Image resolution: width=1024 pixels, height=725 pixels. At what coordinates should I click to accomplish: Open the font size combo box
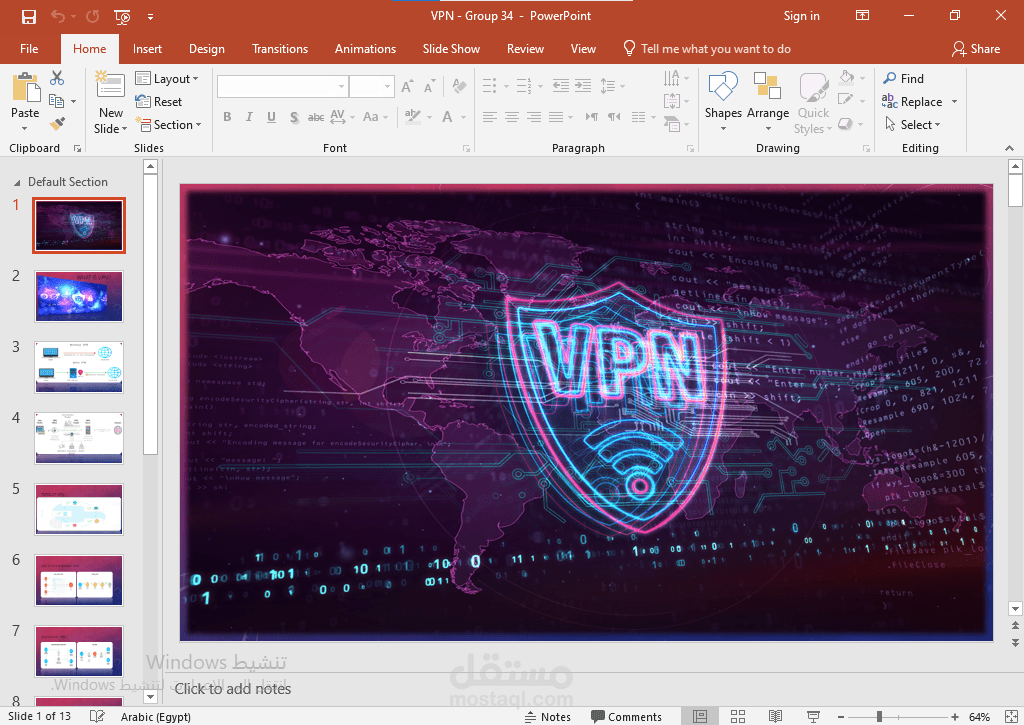pos(371,86)
